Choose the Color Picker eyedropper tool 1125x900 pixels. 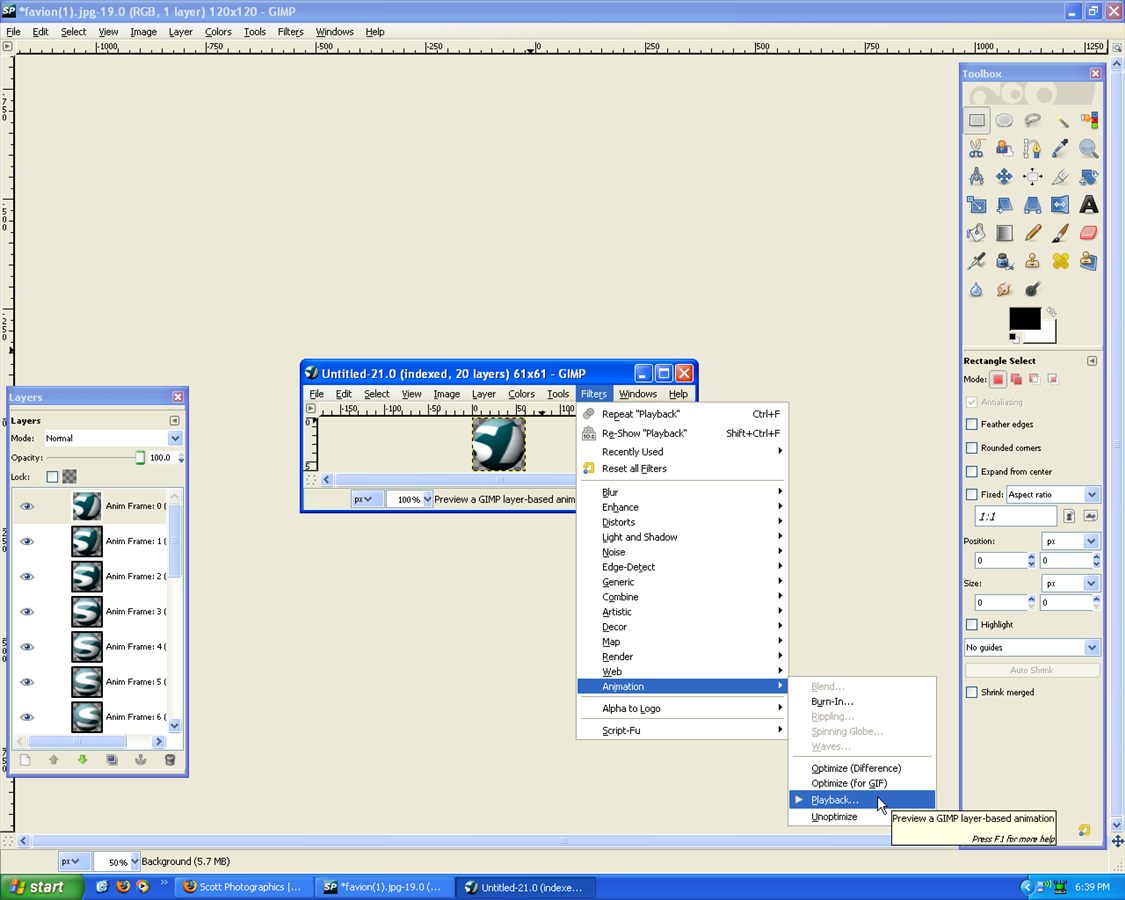pos(1060,149)
